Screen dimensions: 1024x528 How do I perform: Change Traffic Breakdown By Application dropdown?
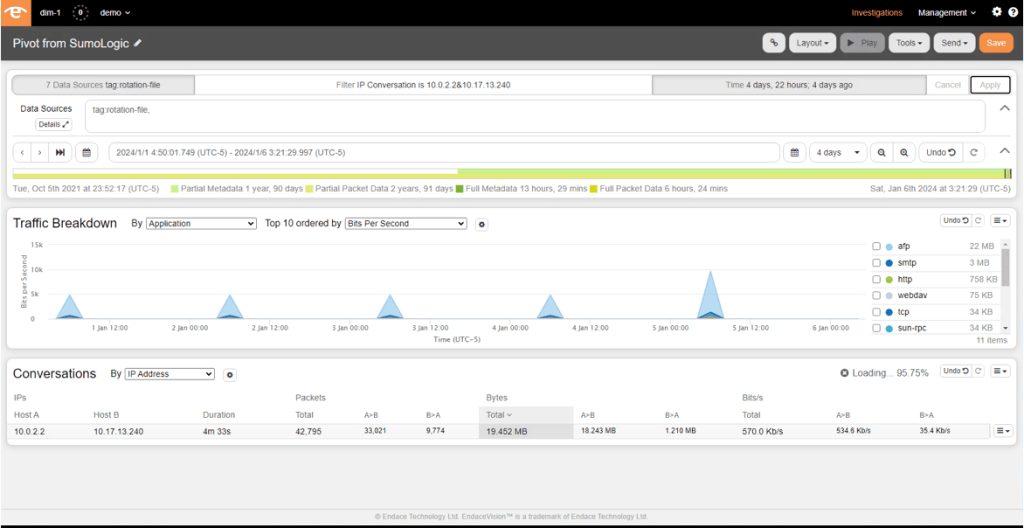point(201,223)
